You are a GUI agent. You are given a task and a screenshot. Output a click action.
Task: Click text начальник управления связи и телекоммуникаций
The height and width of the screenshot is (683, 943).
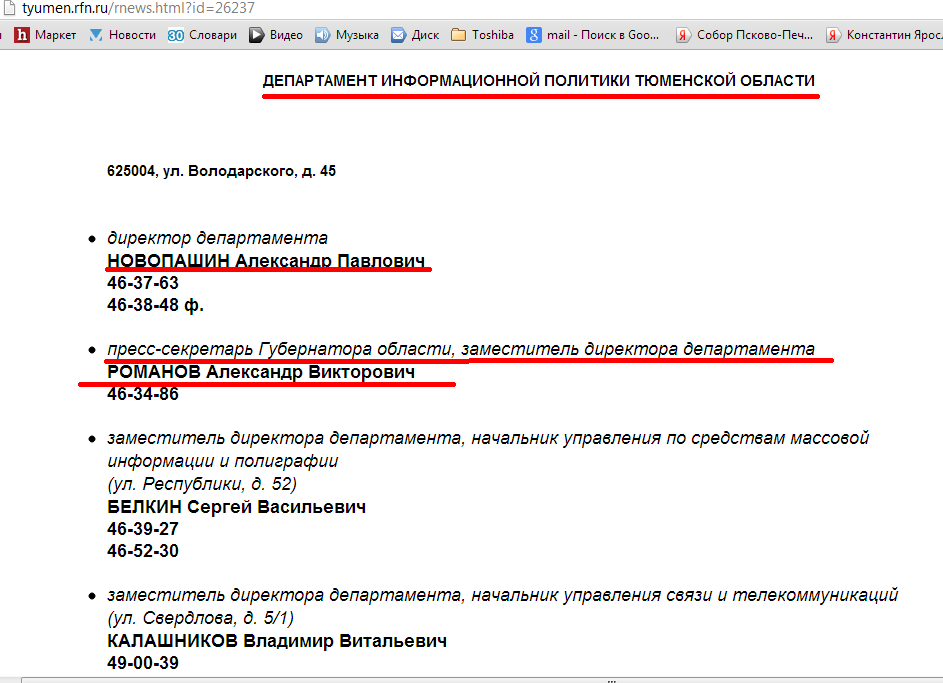point(684,595)
